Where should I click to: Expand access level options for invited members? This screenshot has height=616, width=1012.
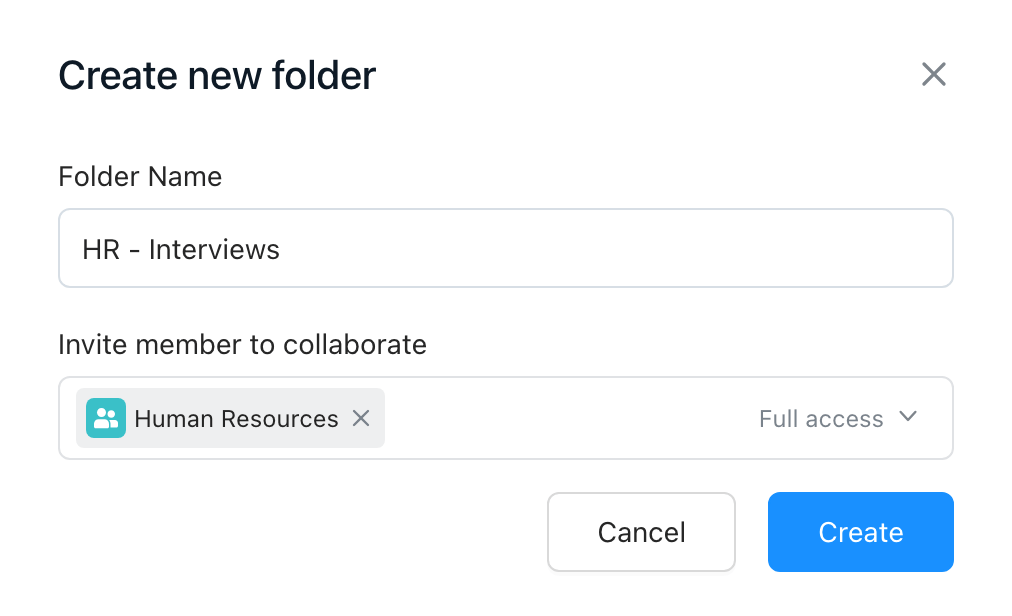pos(838,418)
